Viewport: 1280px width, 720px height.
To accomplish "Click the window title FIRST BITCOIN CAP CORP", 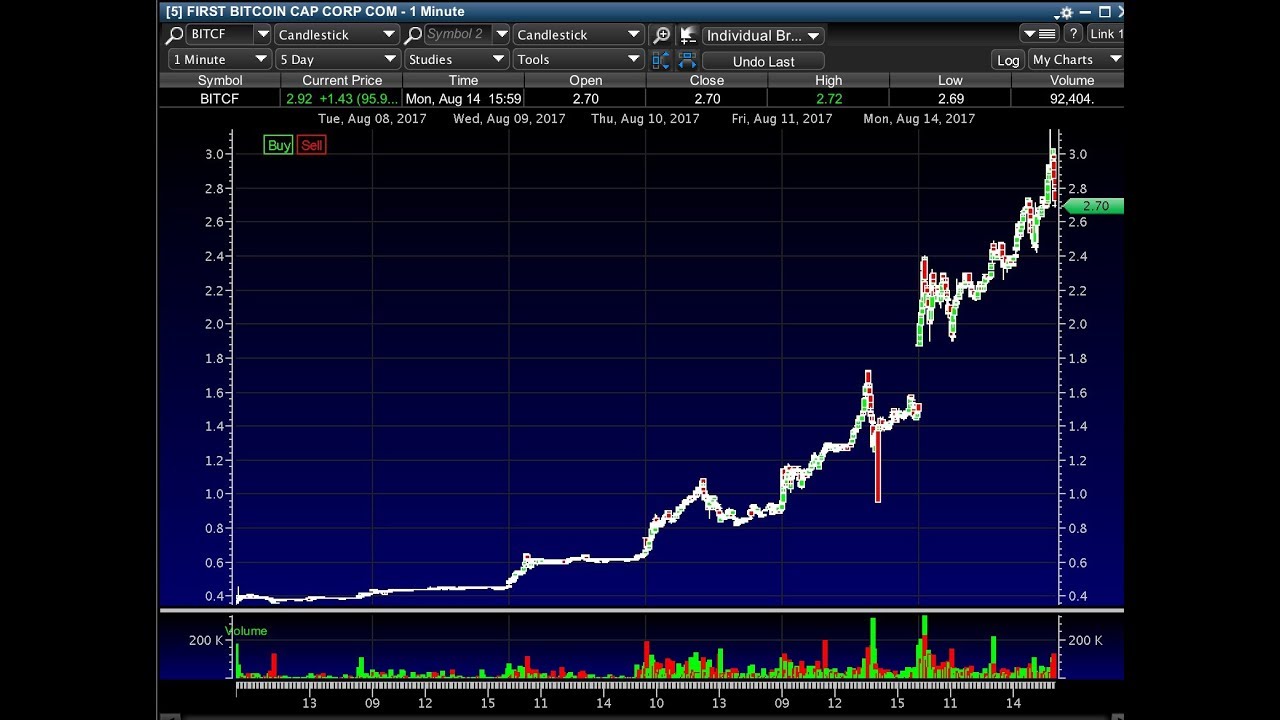I will (x=315, y=11).
